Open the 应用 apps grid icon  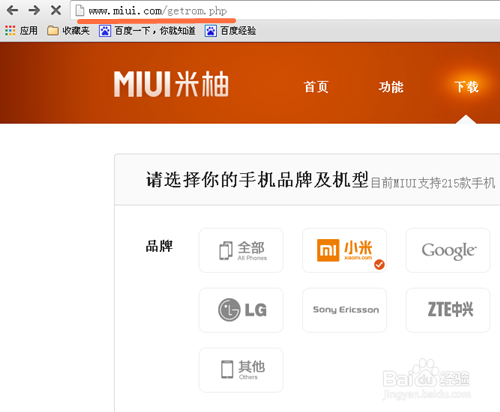[x=10, y=31]
